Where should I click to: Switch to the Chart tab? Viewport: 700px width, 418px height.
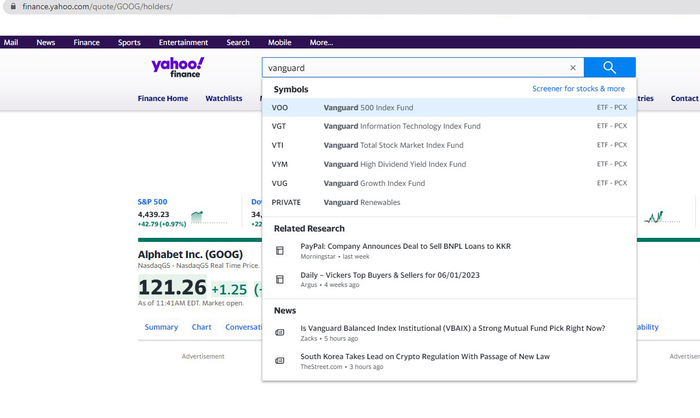click(201, 327)
